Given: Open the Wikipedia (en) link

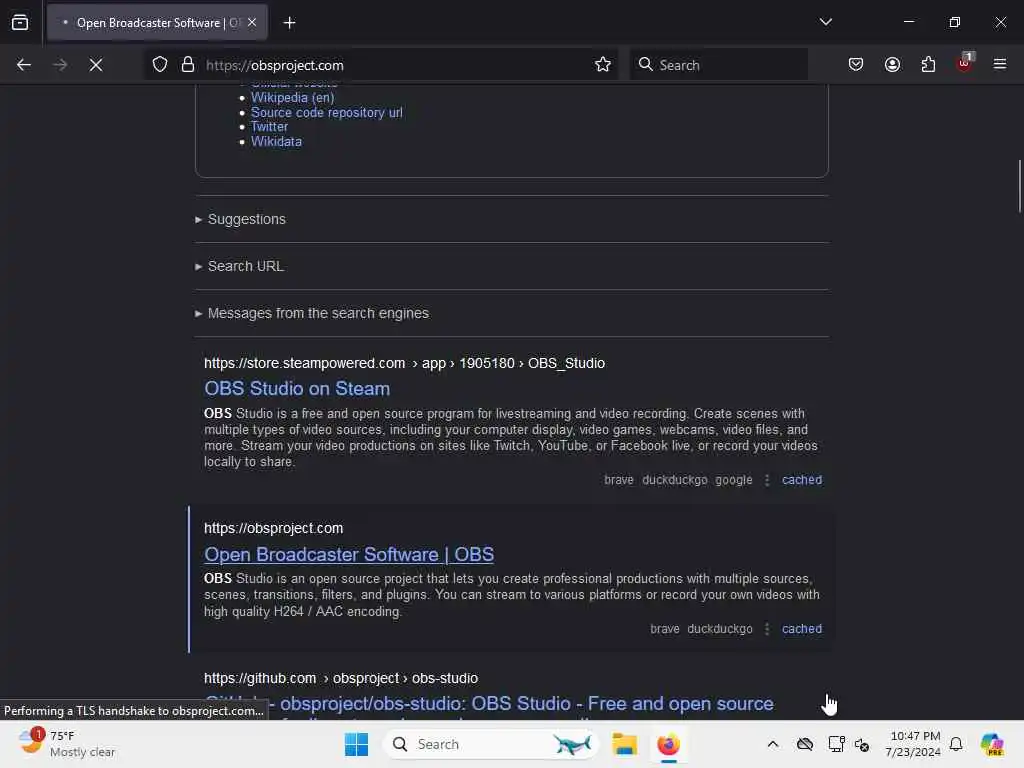Looking at the screenshot, I should coord(293,97).
